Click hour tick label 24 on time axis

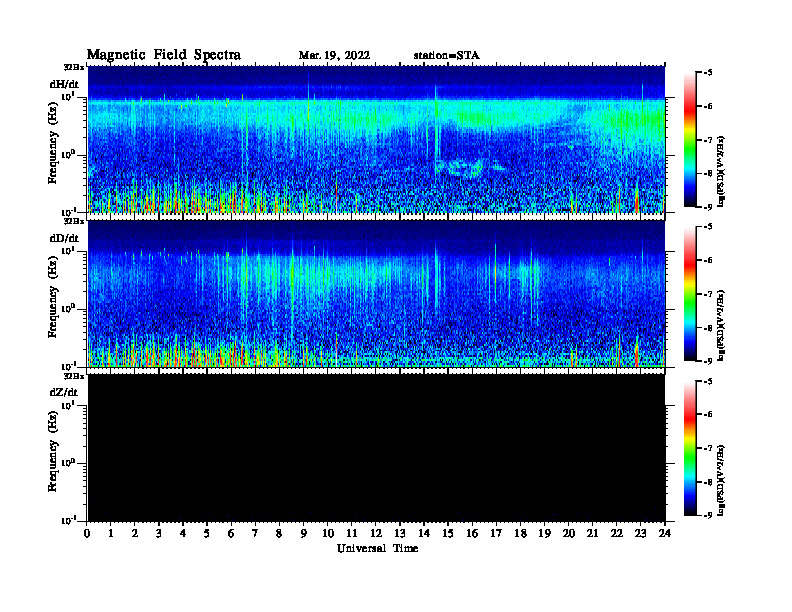coord(665,534)
